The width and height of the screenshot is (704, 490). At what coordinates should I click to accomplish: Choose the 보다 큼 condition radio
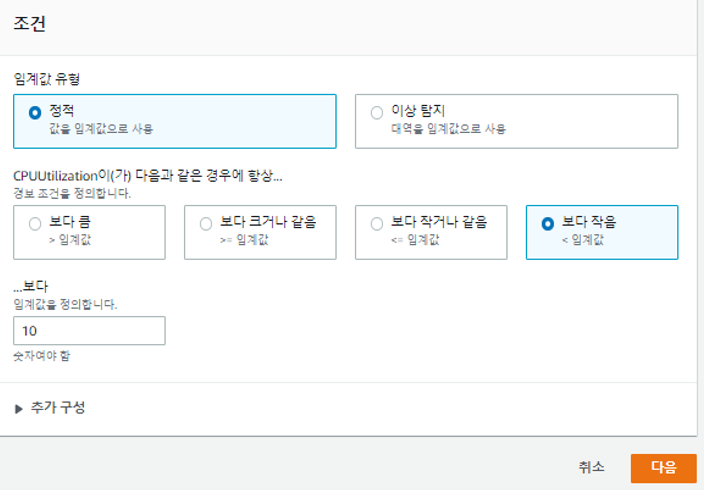pos(35,224)
